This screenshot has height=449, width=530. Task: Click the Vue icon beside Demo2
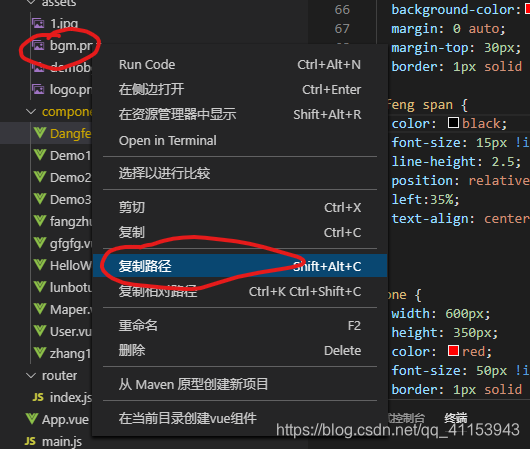pos(40,177)
